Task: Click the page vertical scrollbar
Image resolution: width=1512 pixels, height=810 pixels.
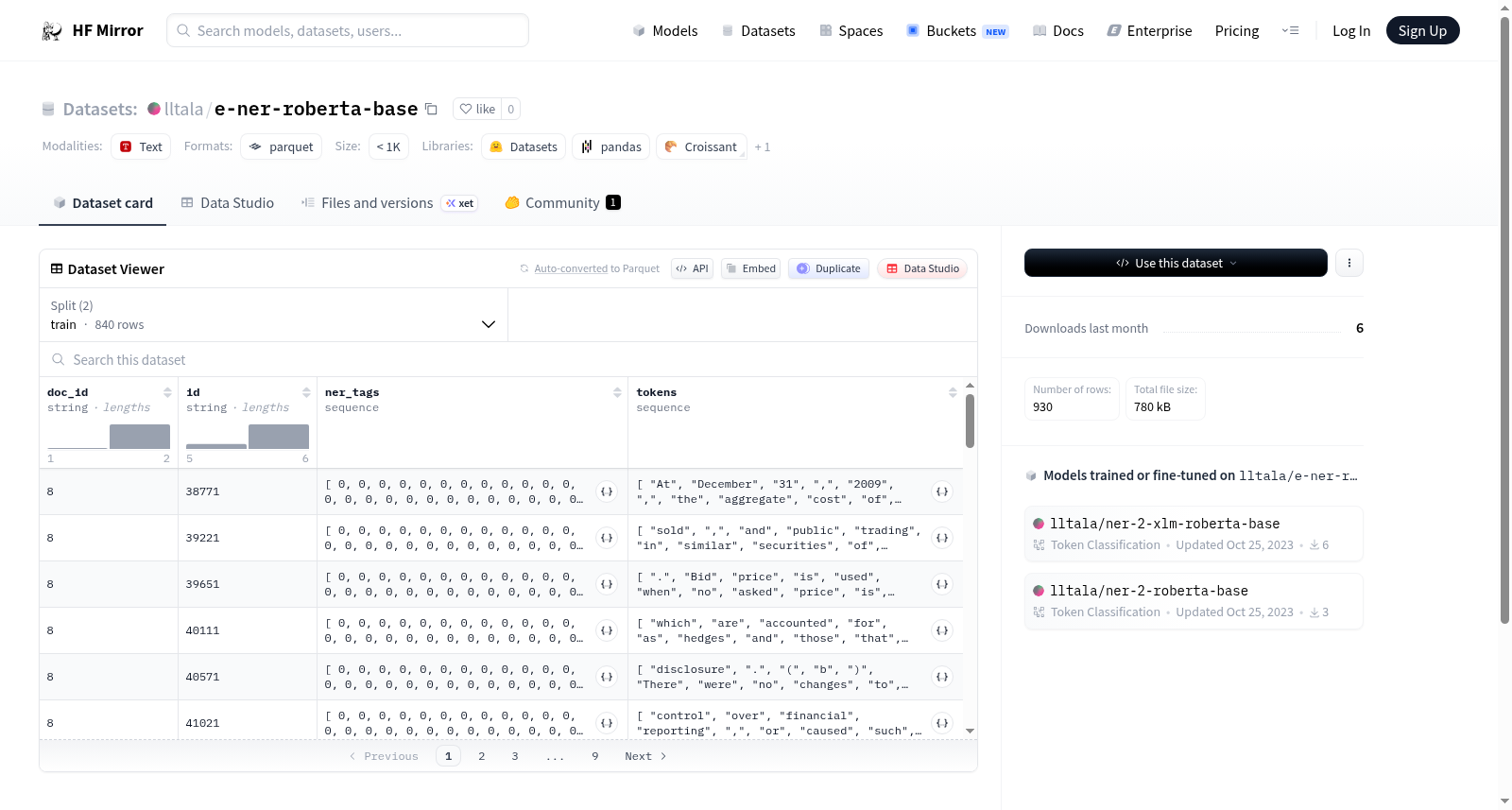Action: tap(1504, 319)
